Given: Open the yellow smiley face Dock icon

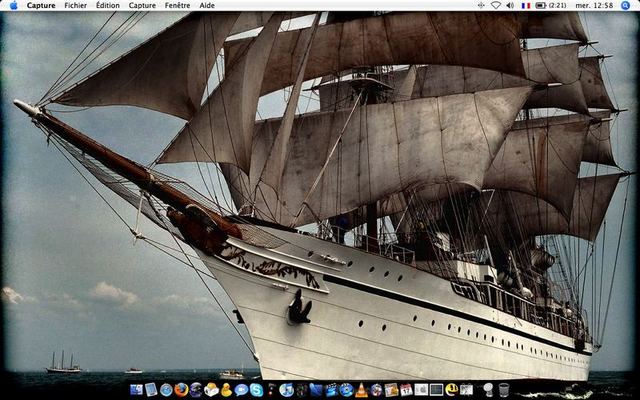Looking at the screenshot, I should click(451, 389).
